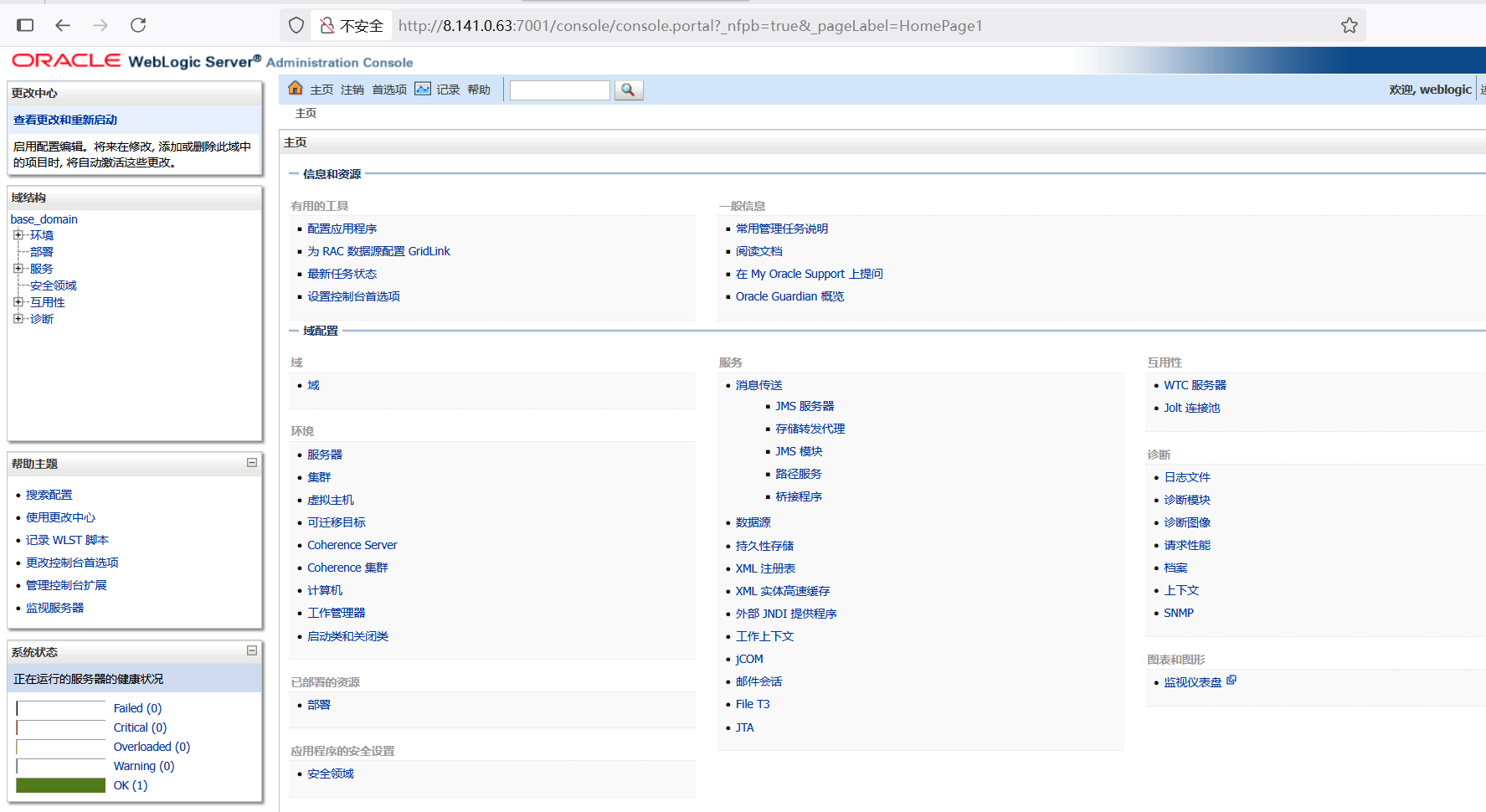Open the Coherence Server link
1486x812 pixels.
tap(352, 545)
